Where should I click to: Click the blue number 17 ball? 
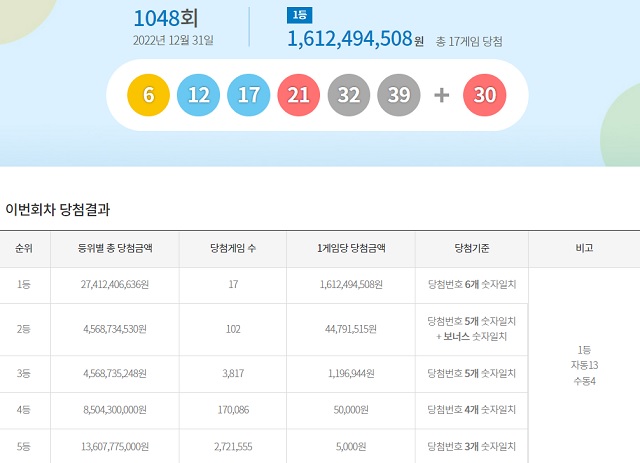click(249, 95)
